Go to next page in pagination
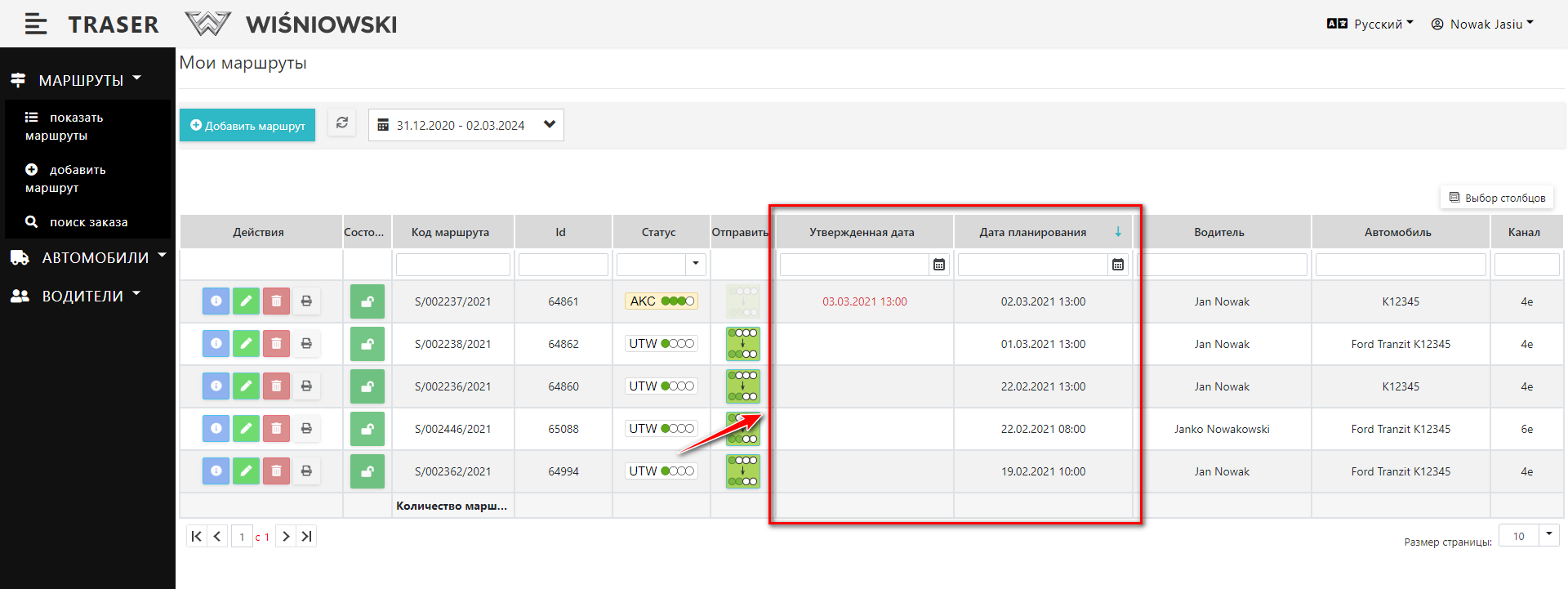Viewport: 1568px width, 589px height. click(x=286, y=537)
